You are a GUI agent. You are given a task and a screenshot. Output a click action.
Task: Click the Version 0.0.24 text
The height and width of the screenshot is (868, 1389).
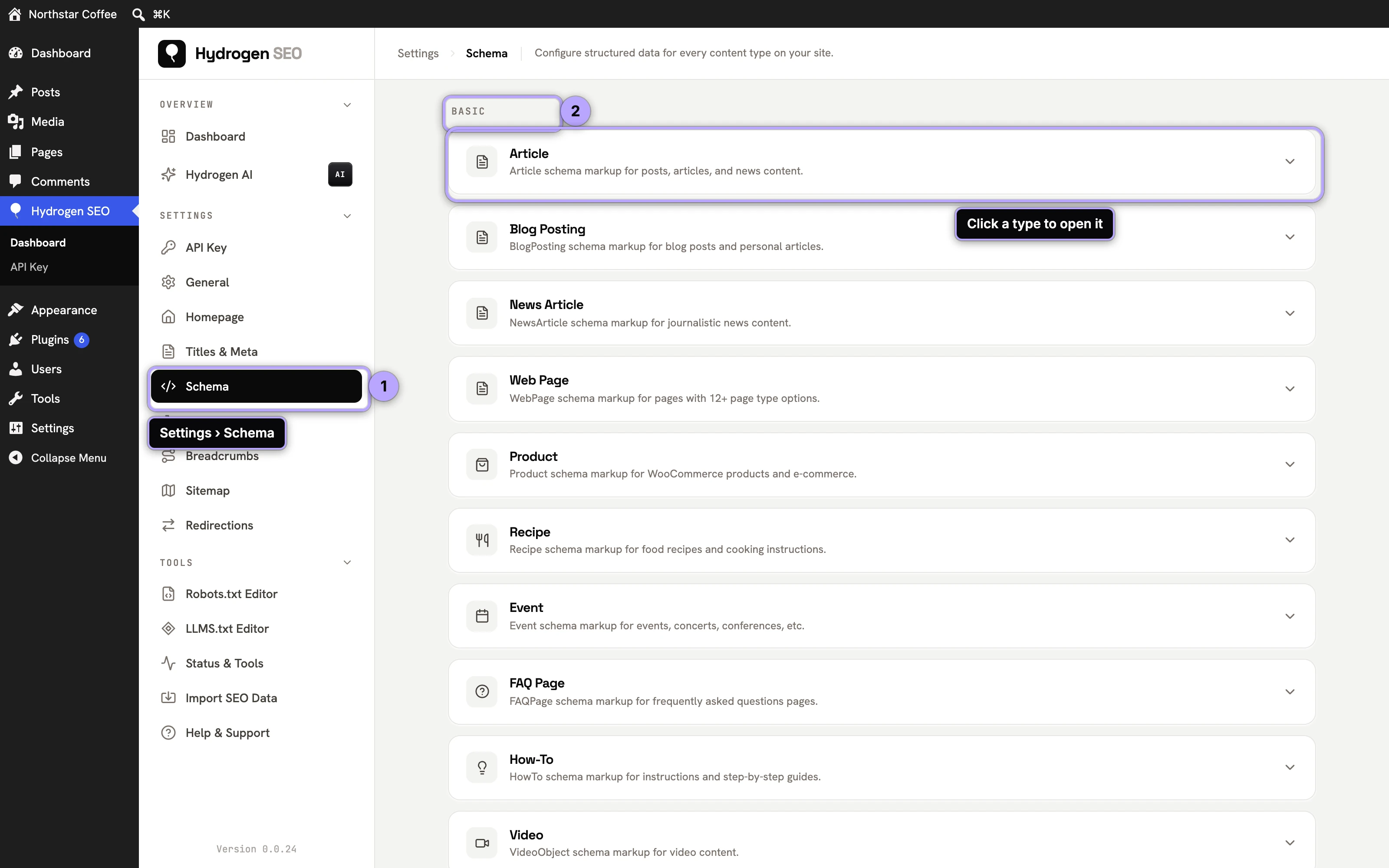point(257,848)
